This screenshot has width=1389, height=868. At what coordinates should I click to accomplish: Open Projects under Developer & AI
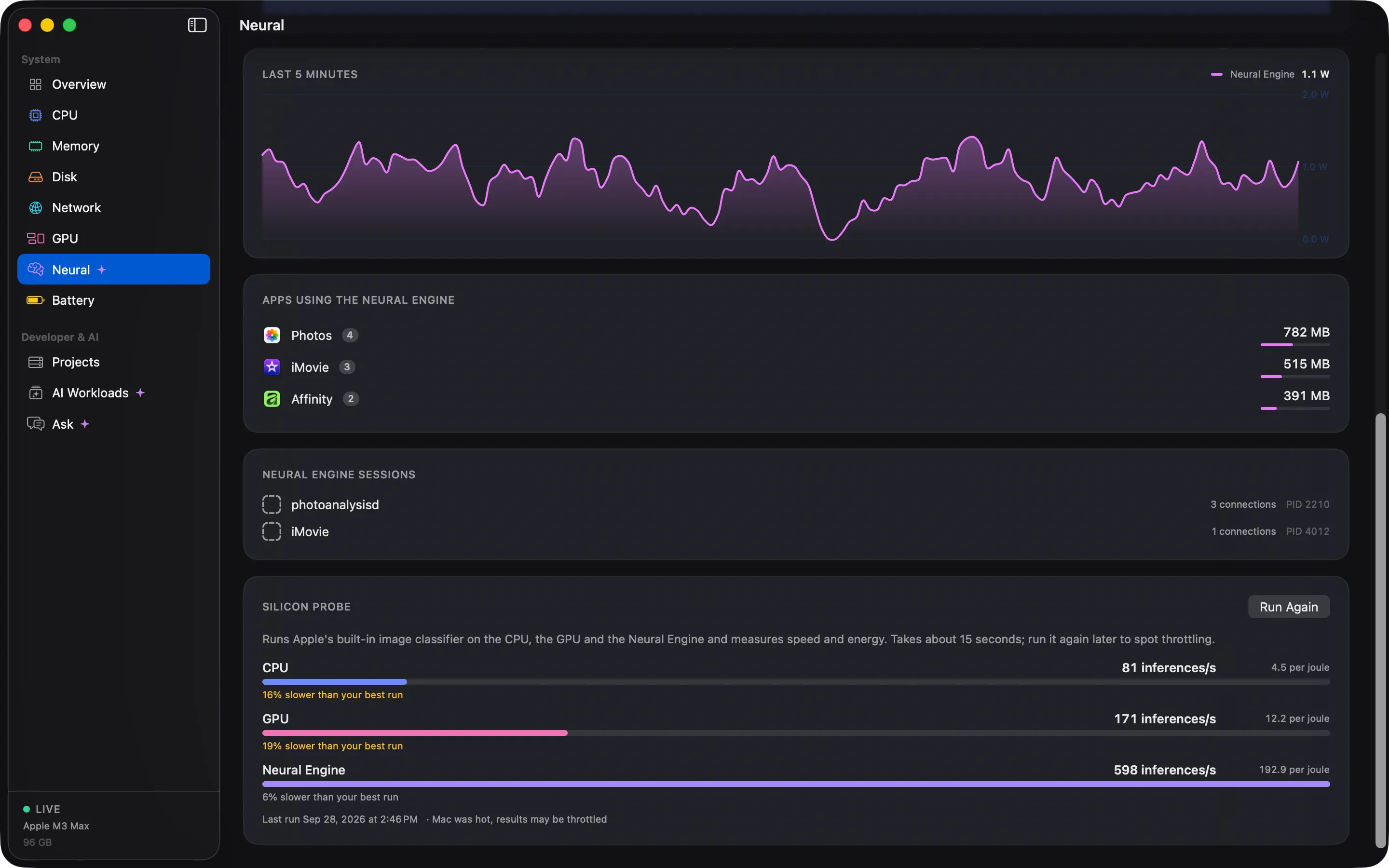pos(114,362)
